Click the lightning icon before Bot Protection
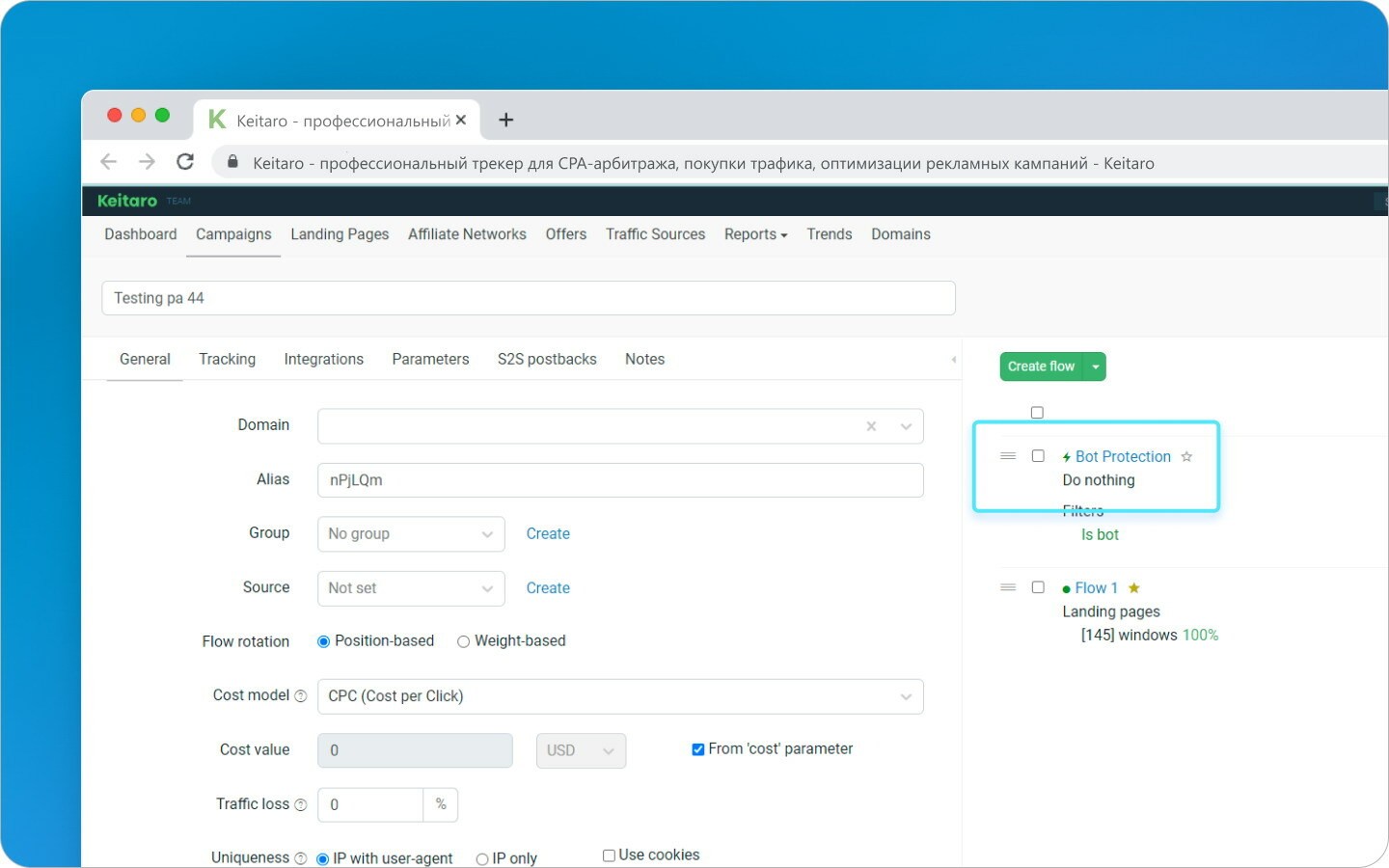 pyautogui.click(x=1067, y=457)
